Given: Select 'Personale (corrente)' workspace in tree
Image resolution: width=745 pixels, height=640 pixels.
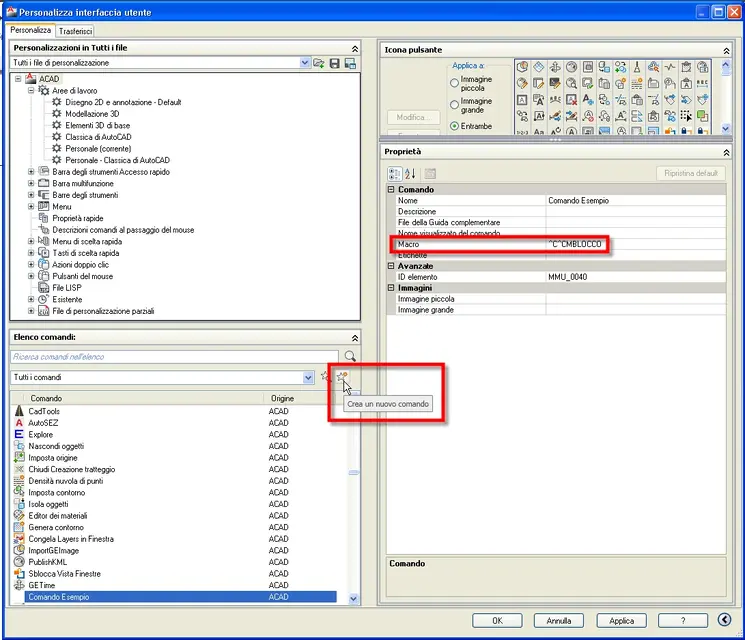Looking at the screenshot, I should [x=98, y=148].
